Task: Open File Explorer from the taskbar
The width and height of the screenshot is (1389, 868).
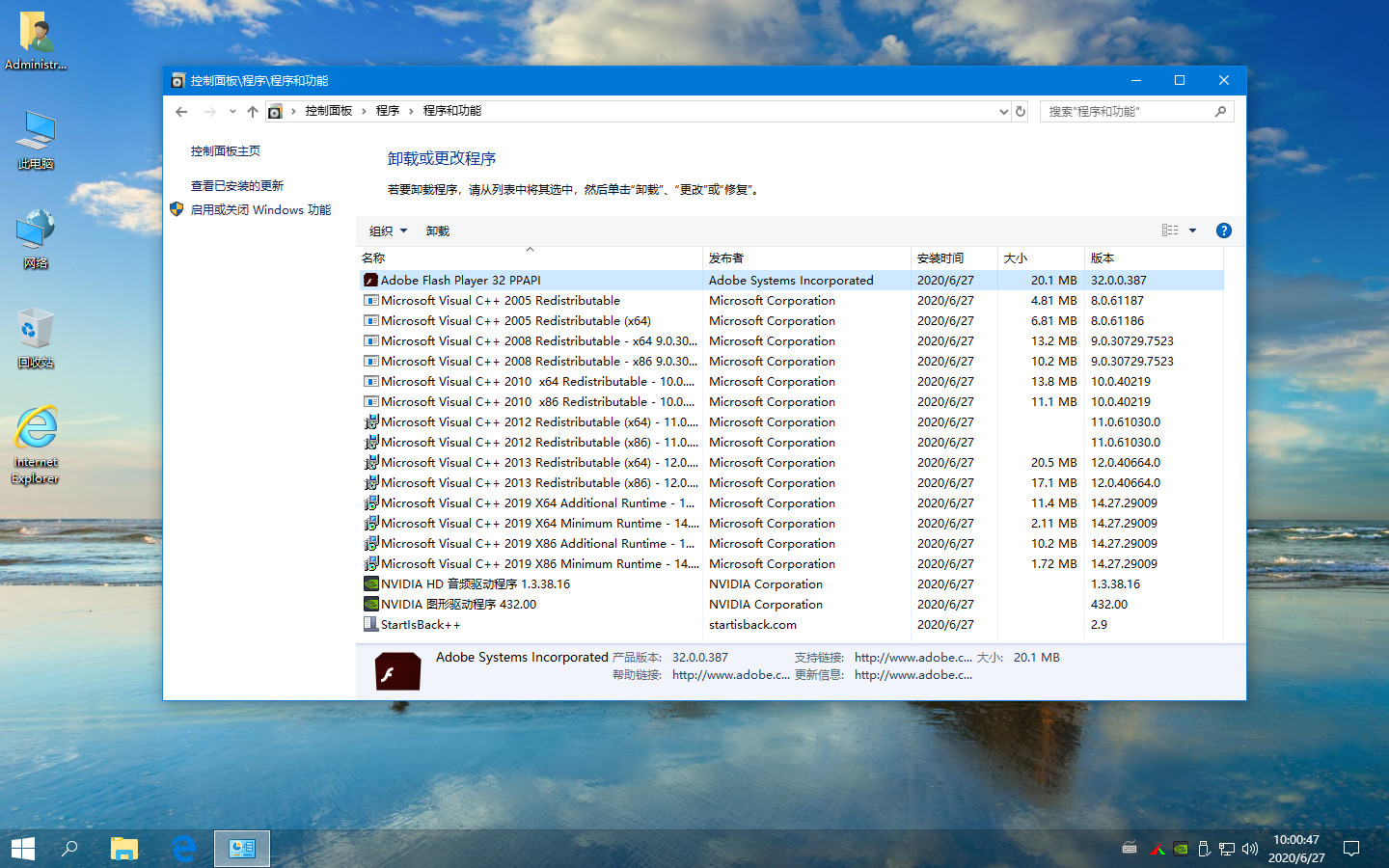Action: click(123, 849)
